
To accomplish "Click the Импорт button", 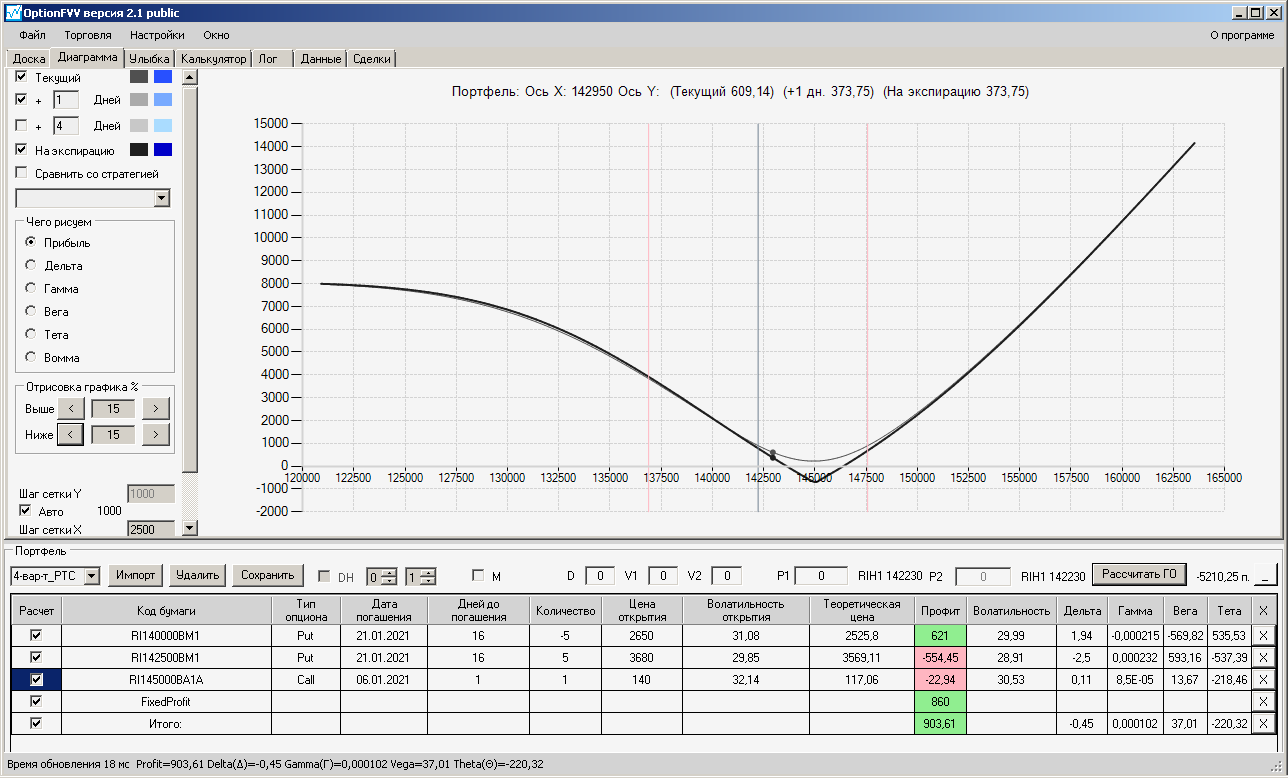I will point(135,575).
